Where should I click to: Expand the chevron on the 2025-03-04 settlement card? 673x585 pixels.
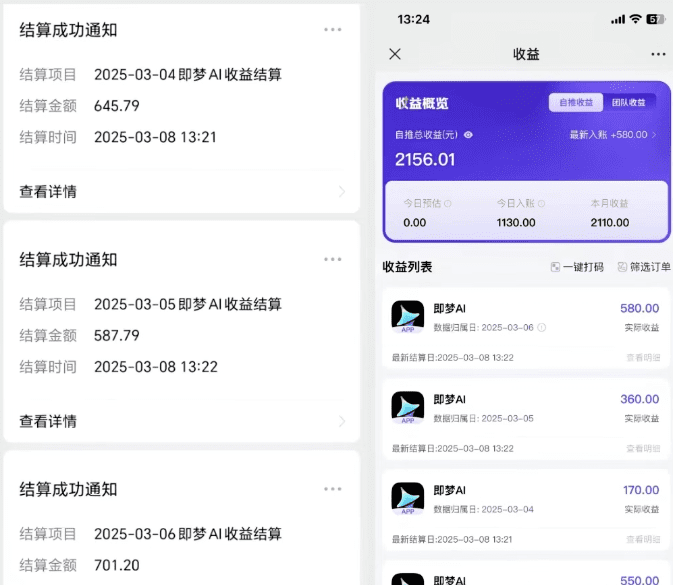pos(342,191)
